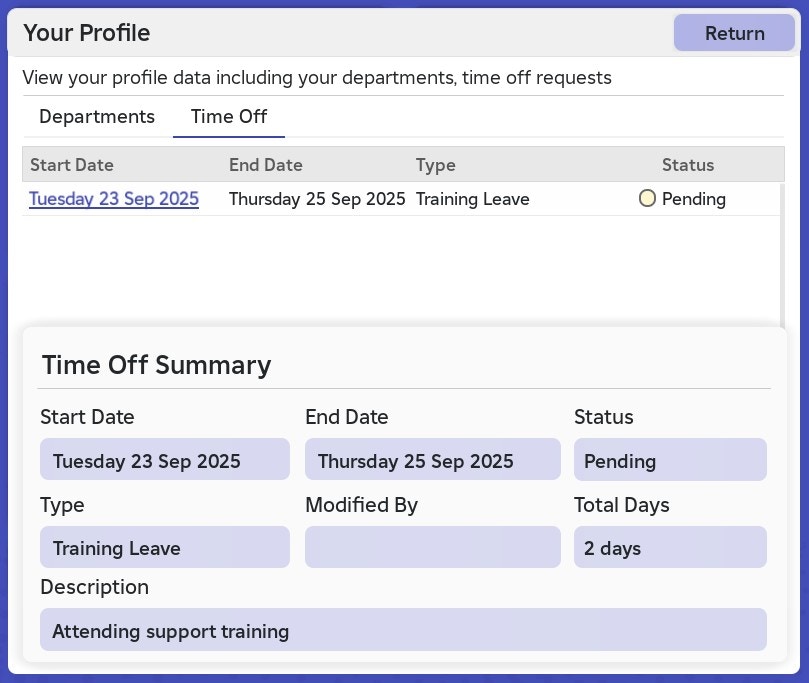The height and width of the screenshot is (683, 809).
Task: Switch to the Departments tab
Action: coord(96,117)
